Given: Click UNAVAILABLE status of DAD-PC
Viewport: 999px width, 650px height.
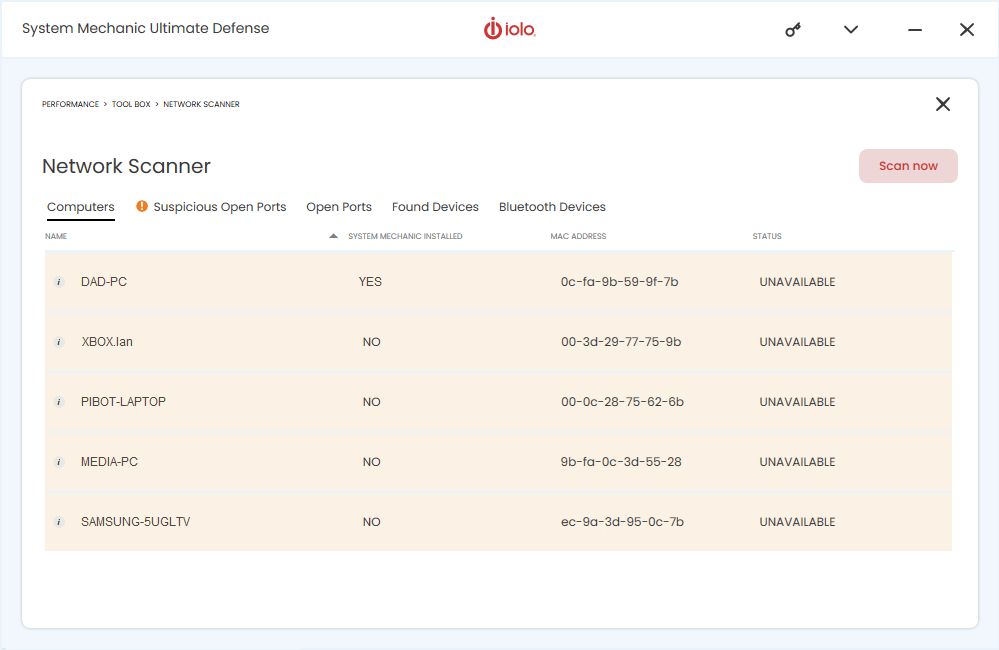Looking at the screenshot, I should [797, 282].
